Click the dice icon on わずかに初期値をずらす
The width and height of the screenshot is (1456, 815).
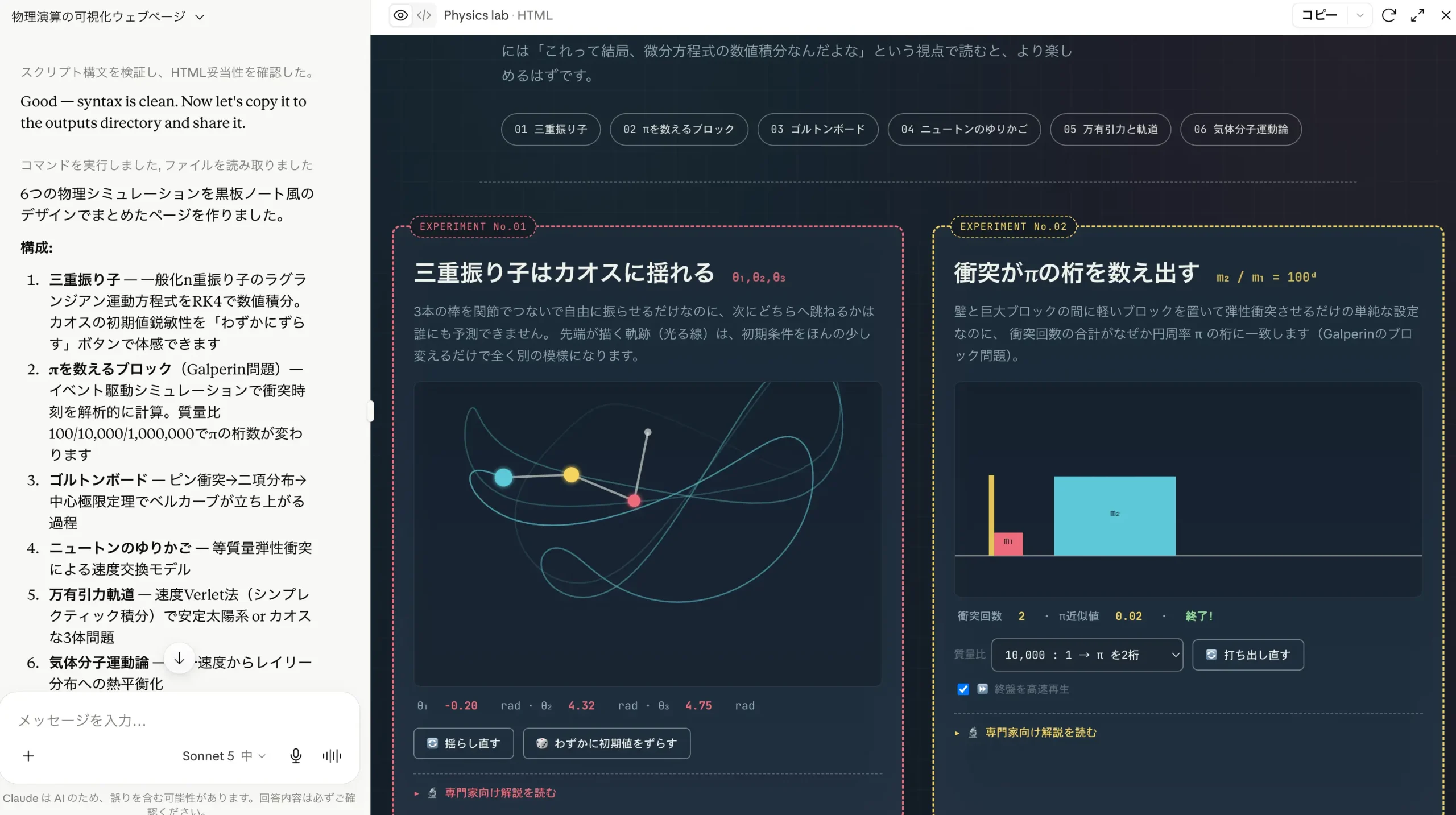541,743
